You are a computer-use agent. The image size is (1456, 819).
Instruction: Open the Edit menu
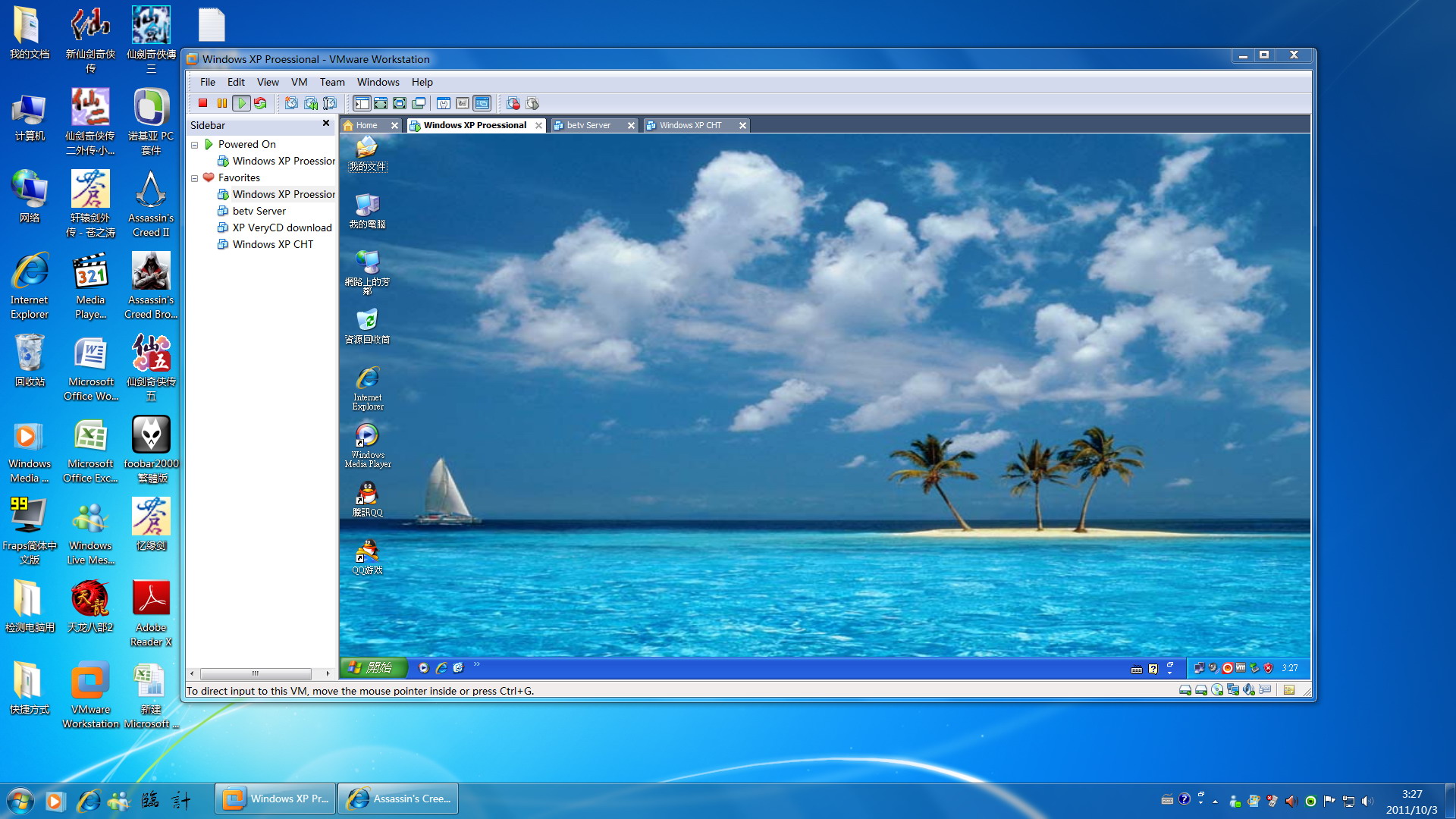coord(236,82)
